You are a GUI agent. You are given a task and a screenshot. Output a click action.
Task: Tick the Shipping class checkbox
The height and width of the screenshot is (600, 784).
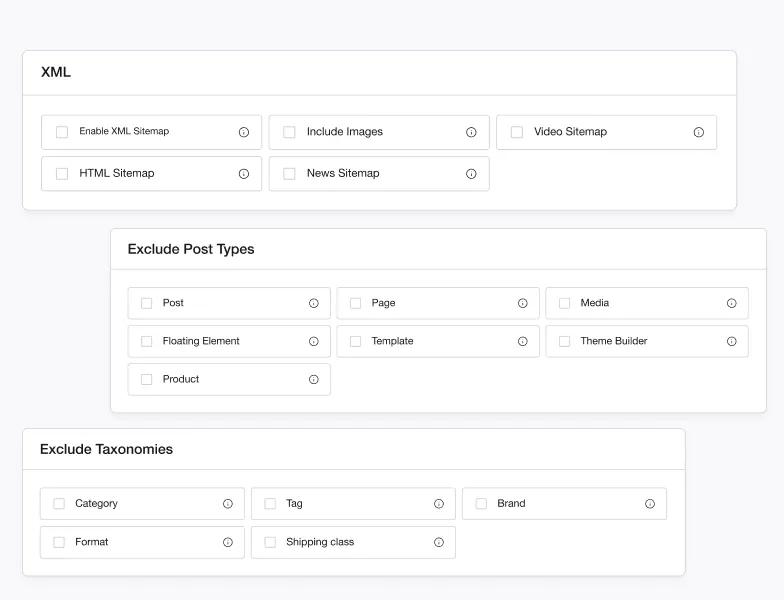(x=270, y=542)
